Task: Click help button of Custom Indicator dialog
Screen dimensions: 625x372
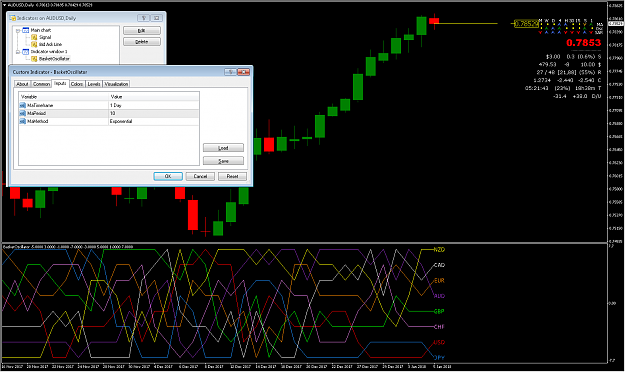Action: tap(230, 72)
